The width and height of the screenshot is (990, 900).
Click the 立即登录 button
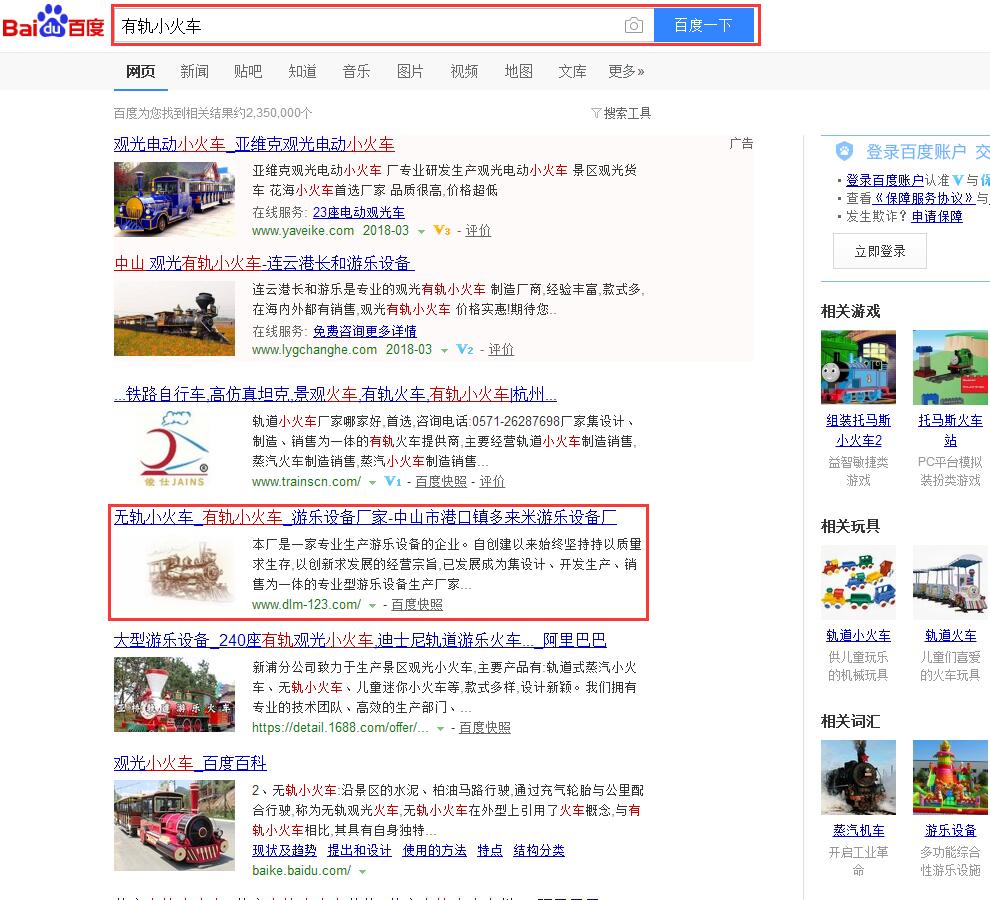879,251
